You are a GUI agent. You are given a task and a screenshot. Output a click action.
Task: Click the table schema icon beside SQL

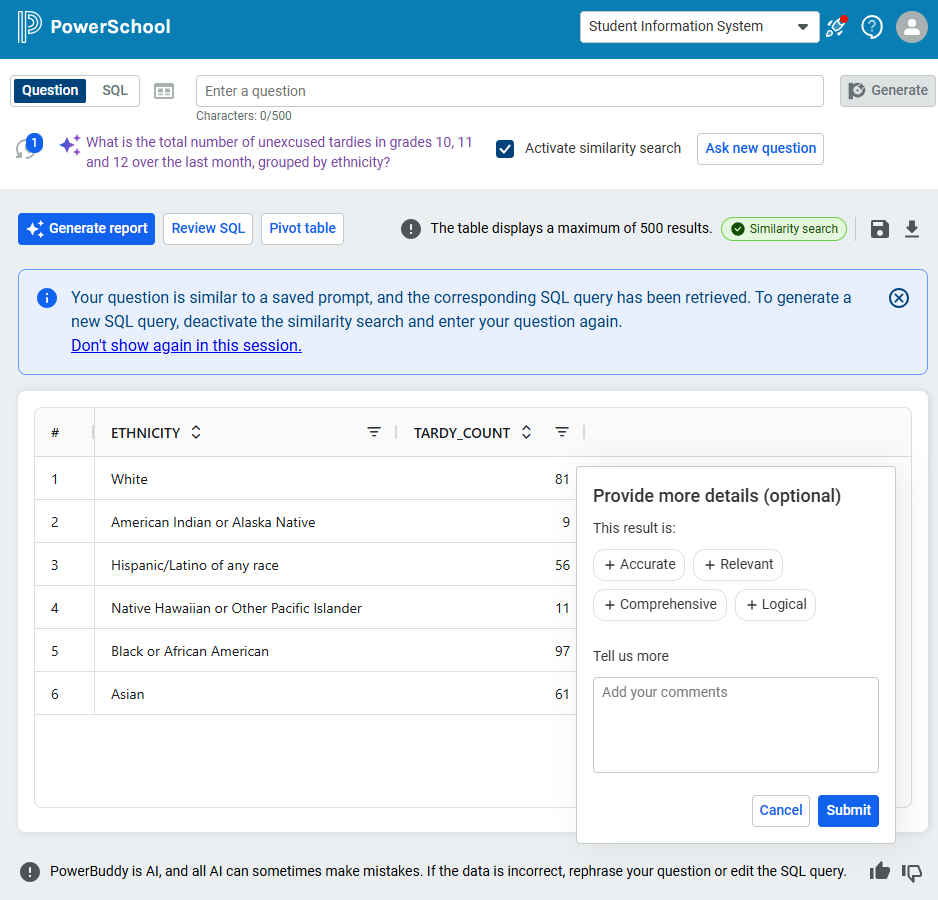(x=164, y=91)
